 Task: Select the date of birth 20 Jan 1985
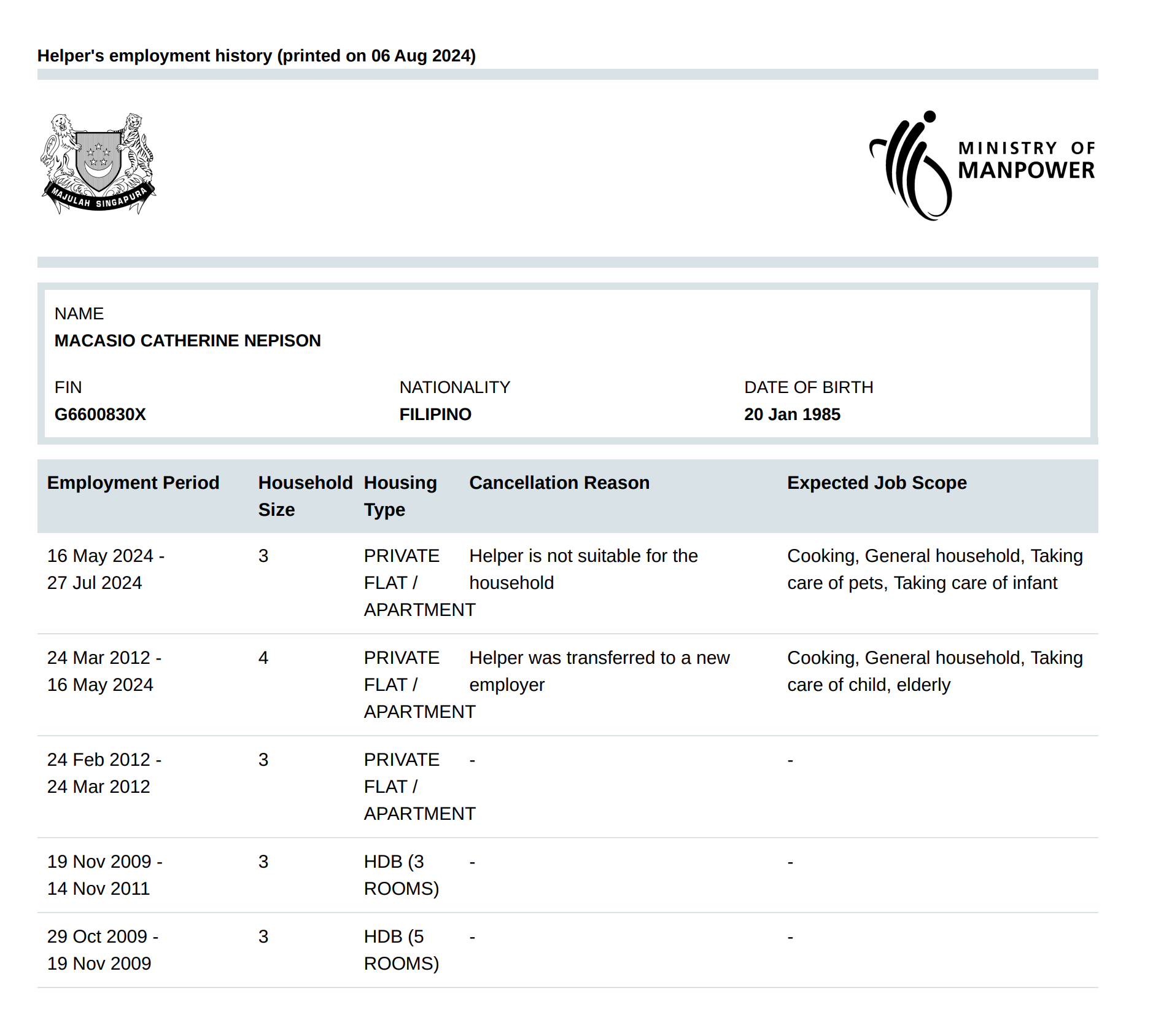[792, 415]
